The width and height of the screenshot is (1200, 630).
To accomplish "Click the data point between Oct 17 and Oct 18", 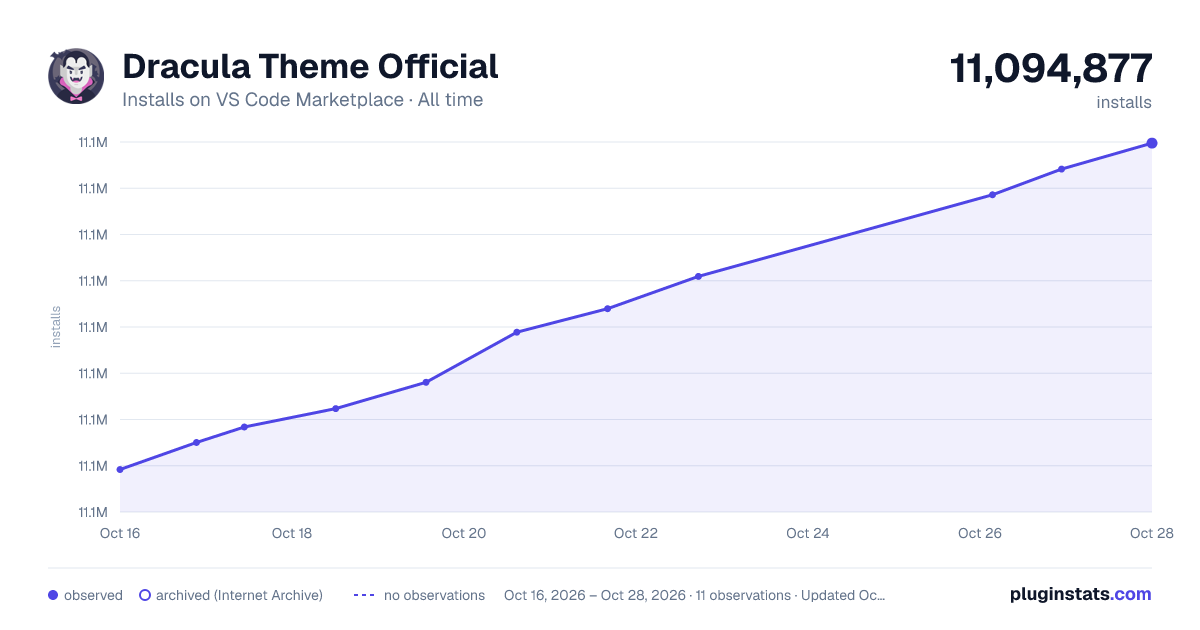I will [244, 427].
